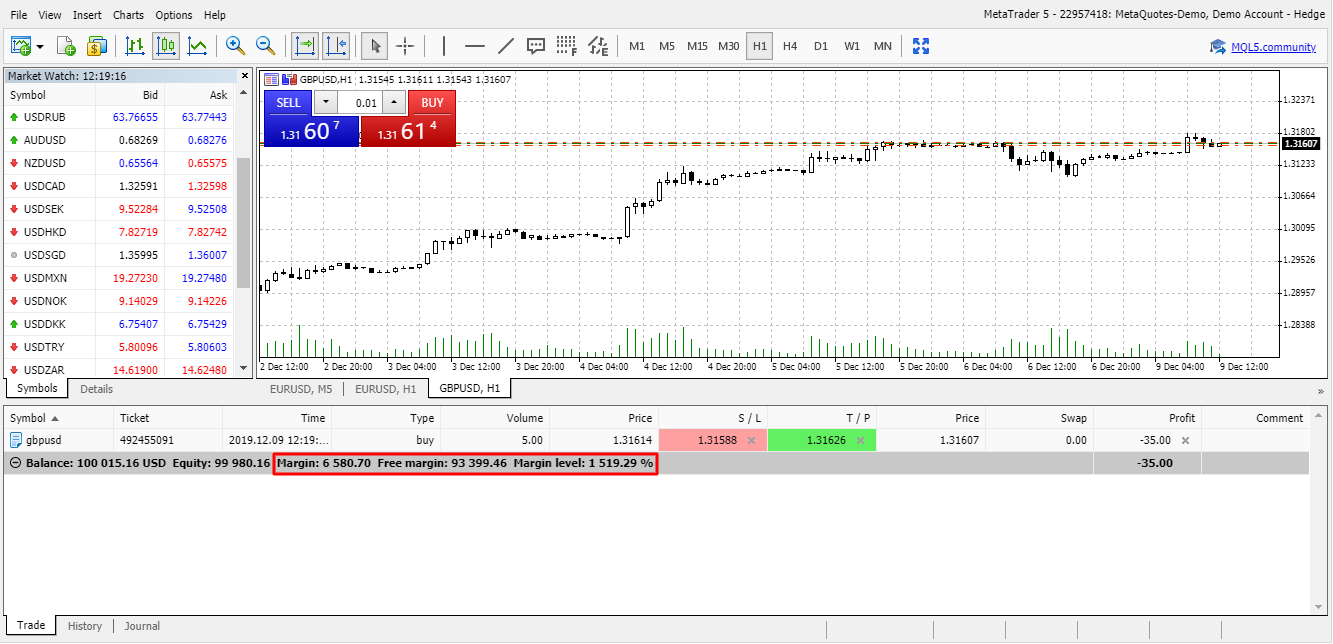Switch to Details tab in Market Watch

(x=97, y=389)
